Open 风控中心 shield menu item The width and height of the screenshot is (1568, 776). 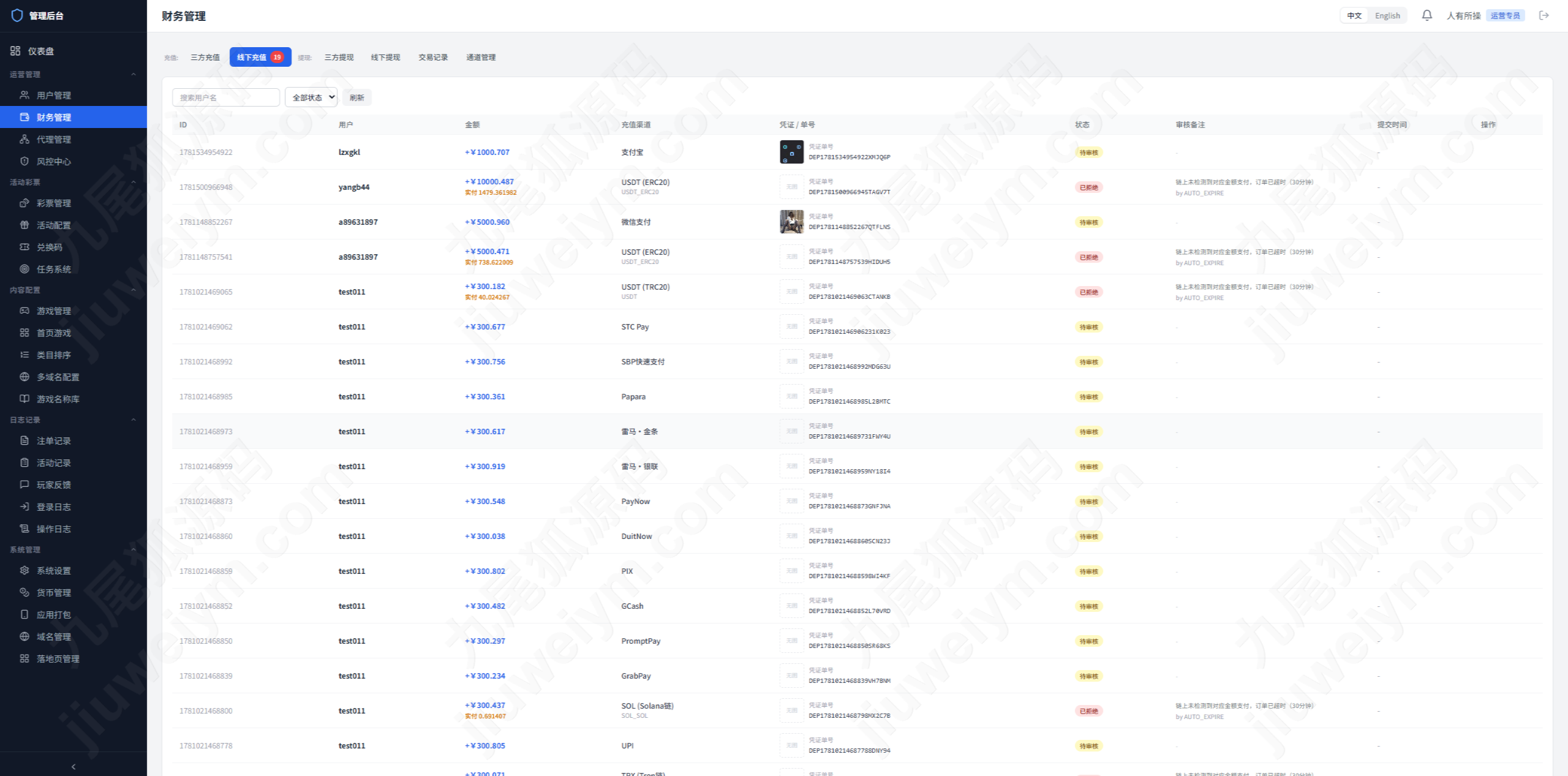coord(73,161)
